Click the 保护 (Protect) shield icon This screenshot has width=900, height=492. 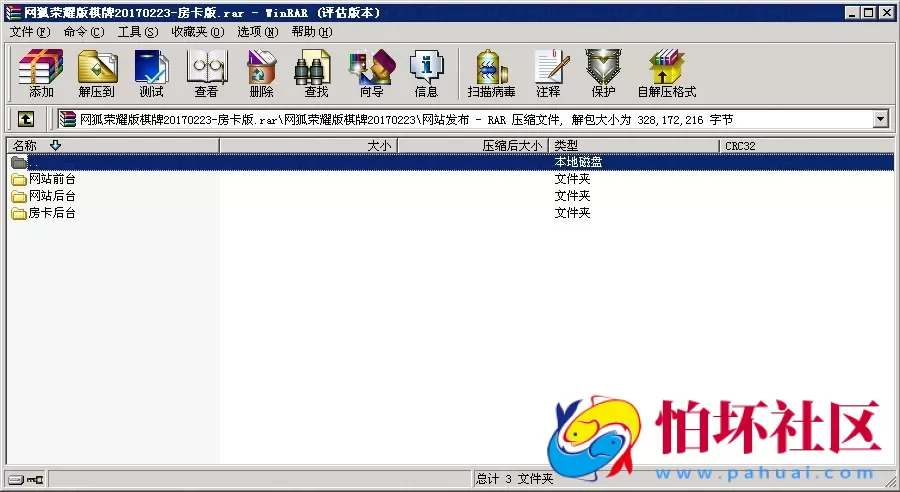[x=603, y=73]
